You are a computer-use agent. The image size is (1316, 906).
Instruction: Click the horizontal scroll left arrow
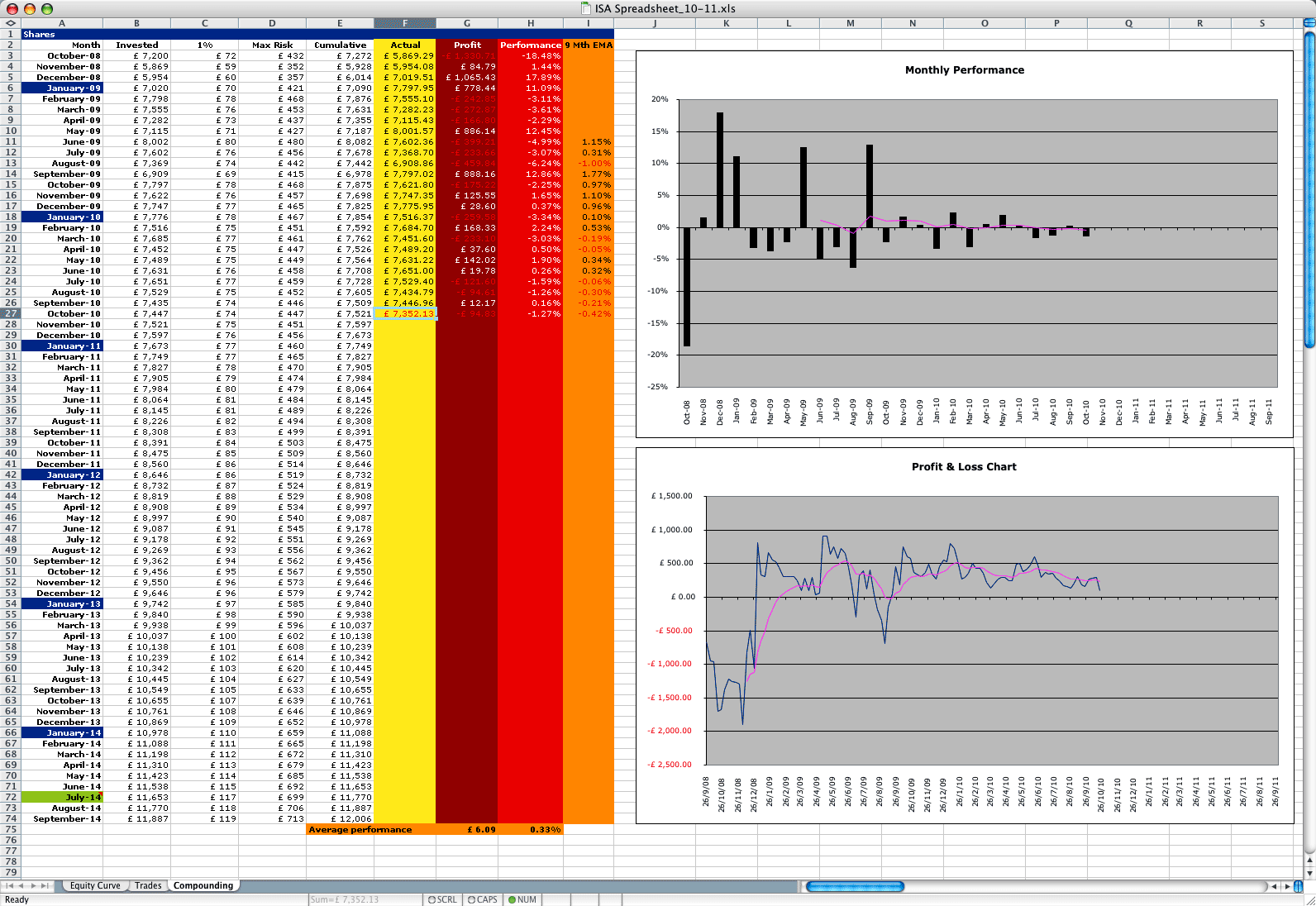pos(1274,886)
